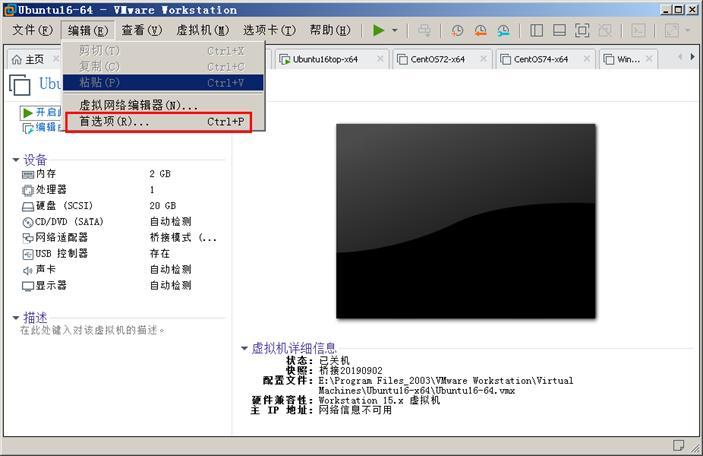The height and width of the screenshot is (456, 703).
Task: Click the green power-on play icon in toolbar
Action: tap(379, 30)
